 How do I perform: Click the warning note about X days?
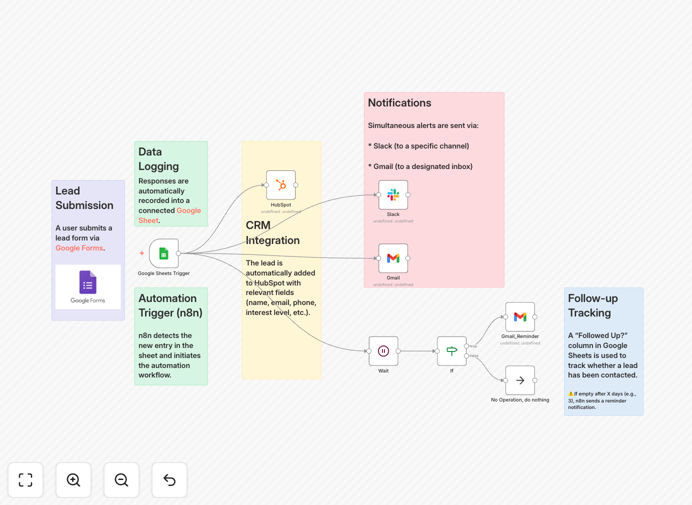(602, 400)
